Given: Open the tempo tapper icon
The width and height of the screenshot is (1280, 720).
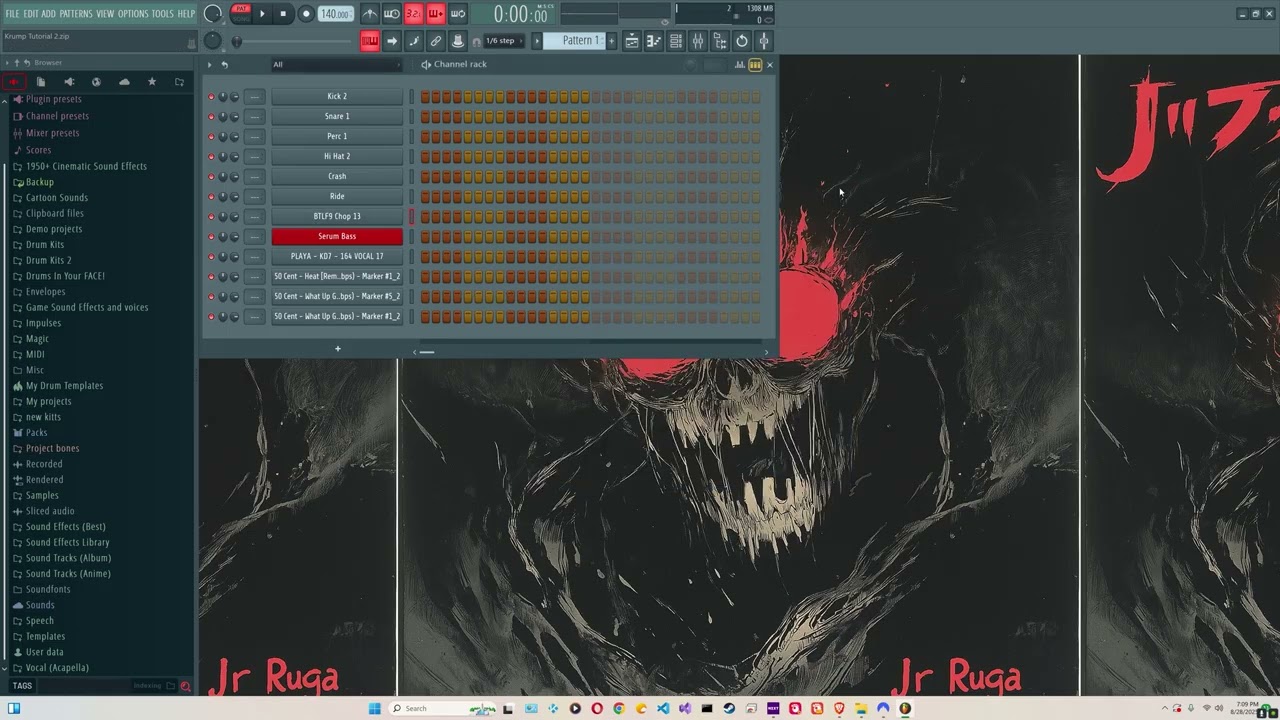Looking at the screenshot, I should point(764,41).
